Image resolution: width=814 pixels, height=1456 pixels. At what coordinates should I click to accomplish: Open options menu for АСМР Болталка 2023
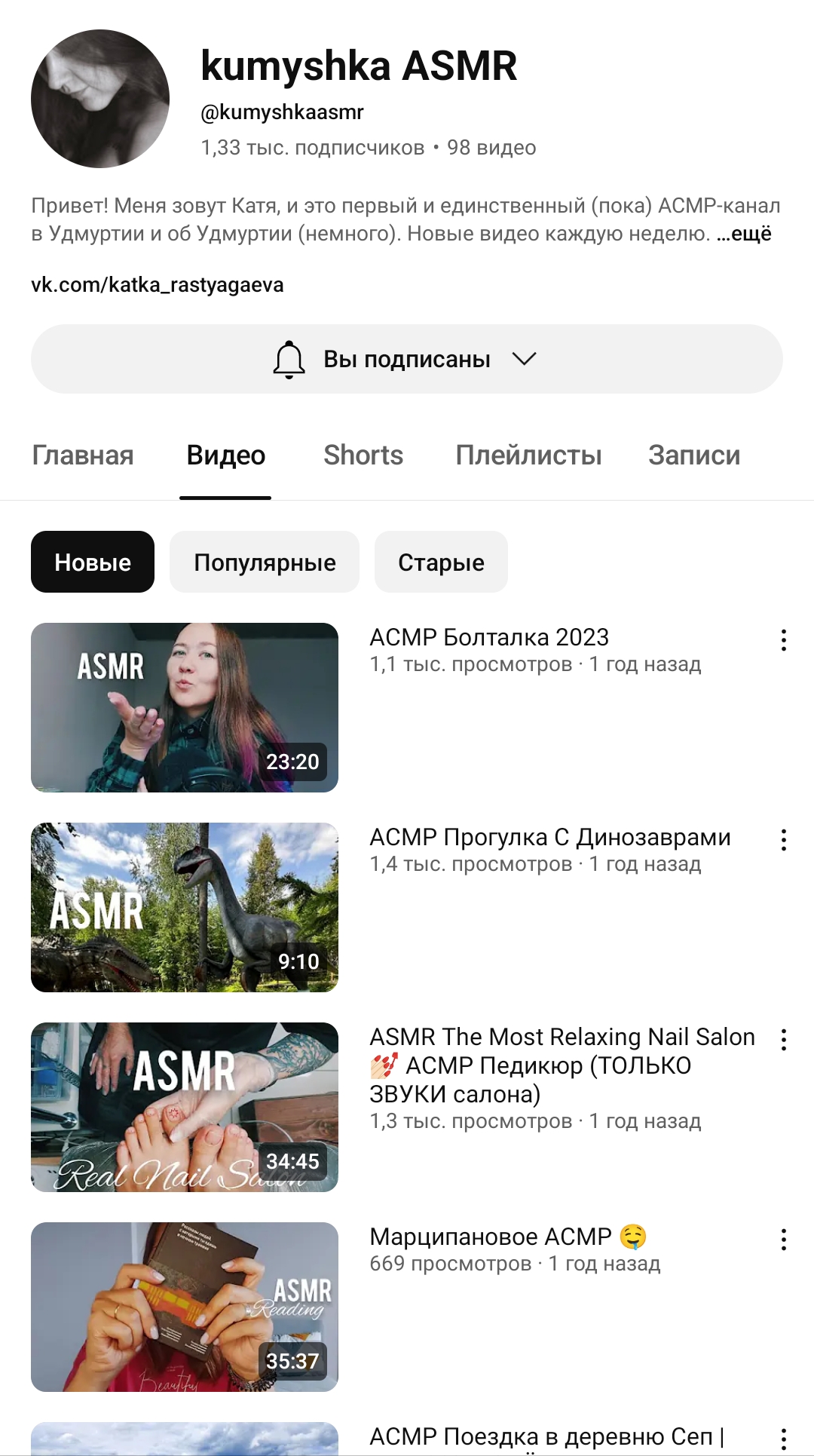pos(784,640)
